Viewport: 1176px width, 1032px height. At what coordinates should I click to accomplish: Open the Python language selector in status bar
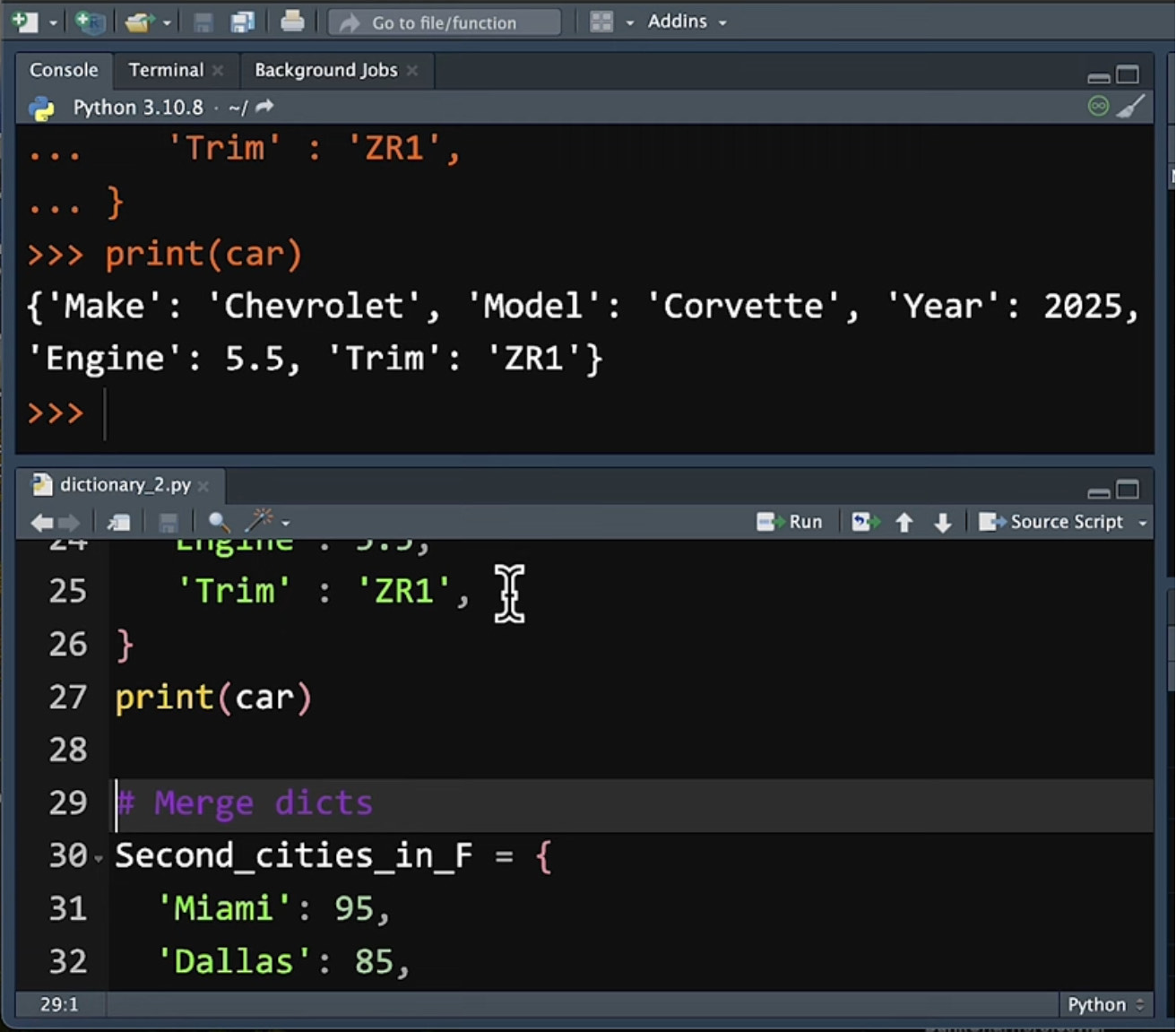point(1105,1004)
